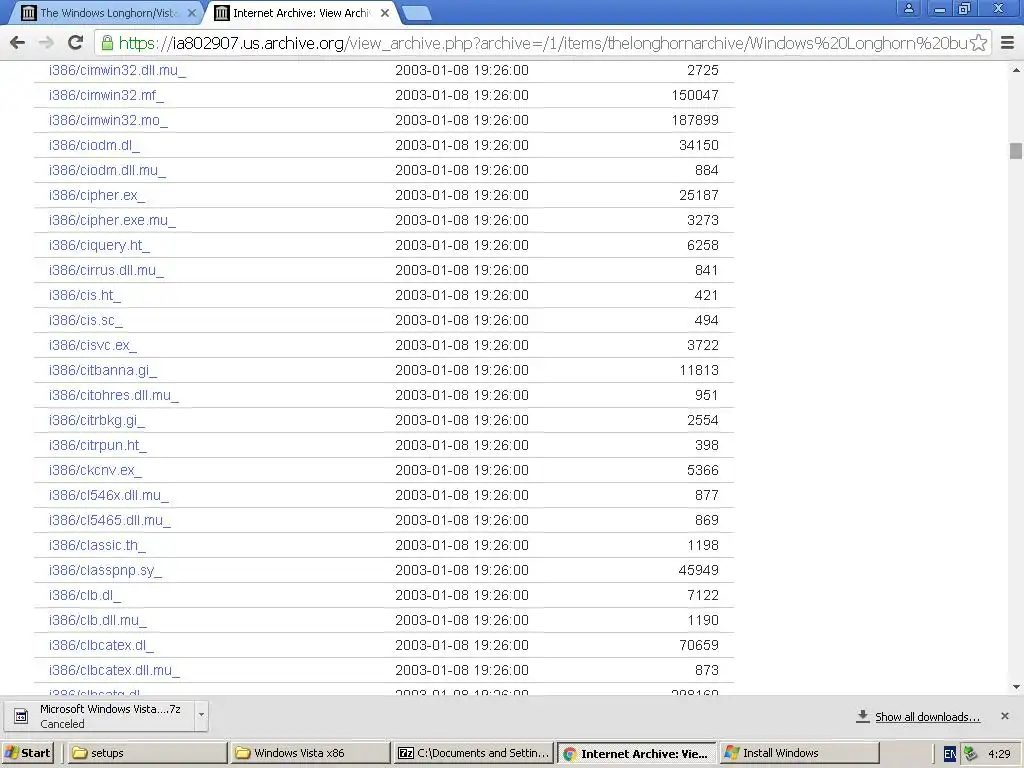Open i386/cipher.exe.mu_ file link
1024x768 pixels.
[x=112, y=220]
